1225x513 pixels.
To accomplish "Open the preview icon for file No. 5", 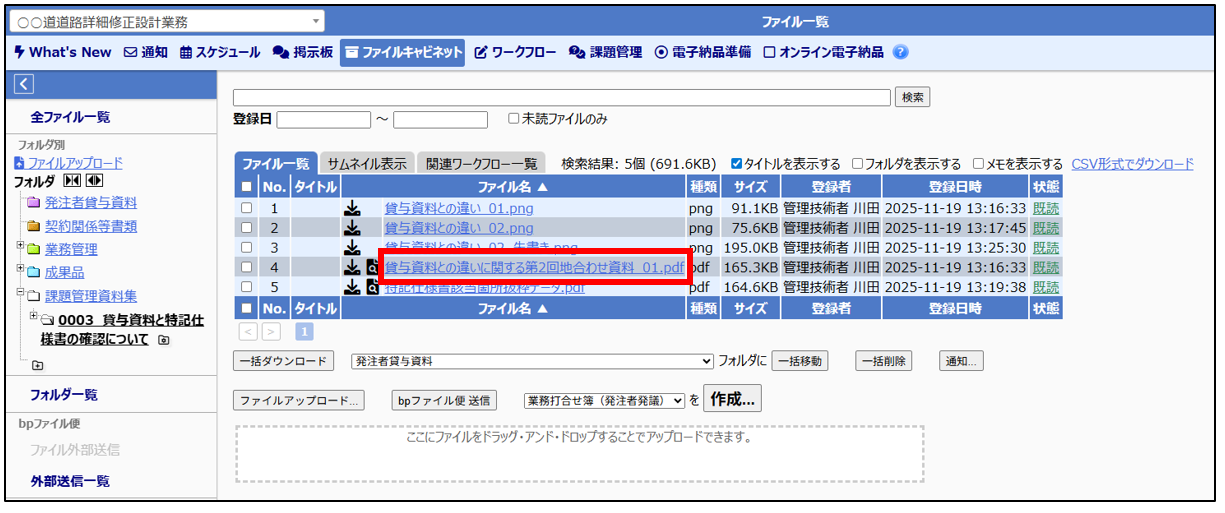I will (x=372, y=287).
